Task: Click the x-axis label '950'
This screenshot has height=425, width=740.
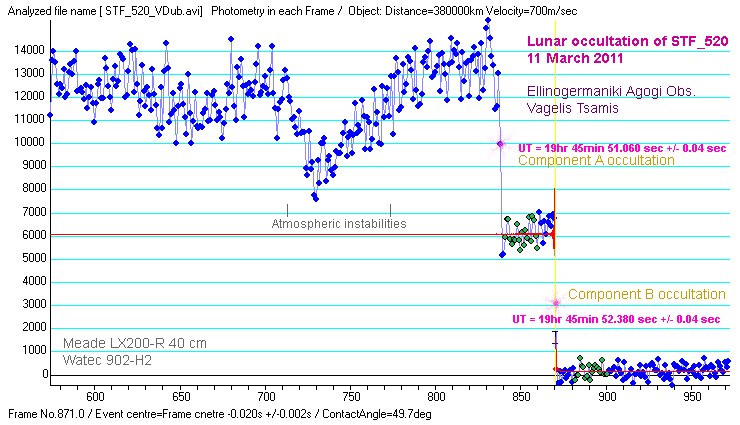Action: click(692, 397)
